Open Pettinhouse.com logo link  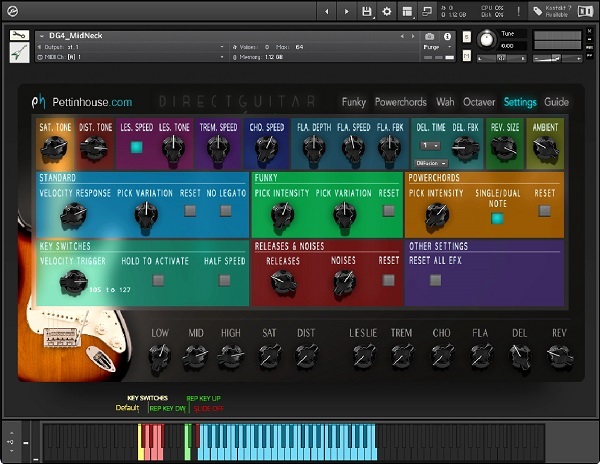[82, 102]
